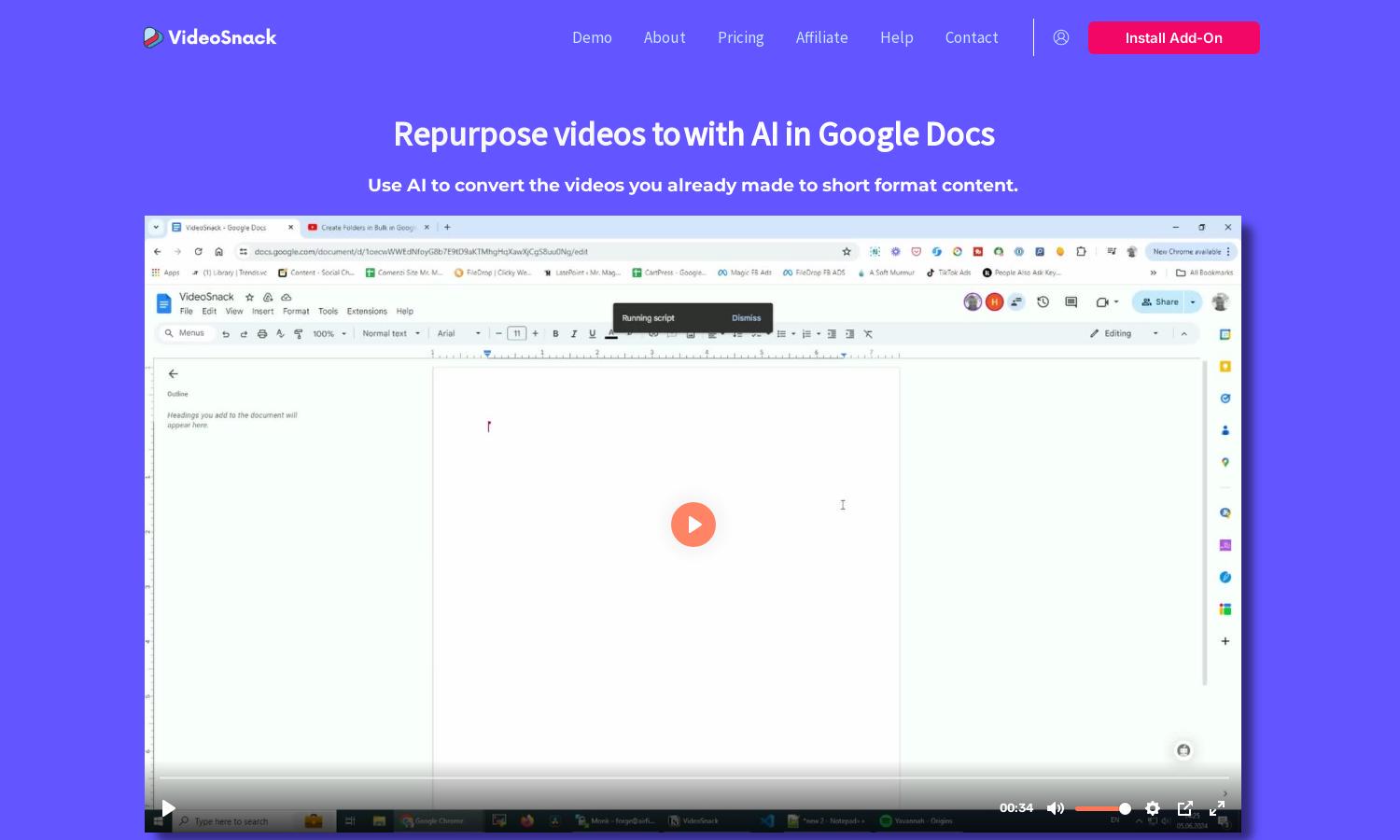Click the VideoSnack logo in header
The image size is (1400, 840).
click(210, 37)
